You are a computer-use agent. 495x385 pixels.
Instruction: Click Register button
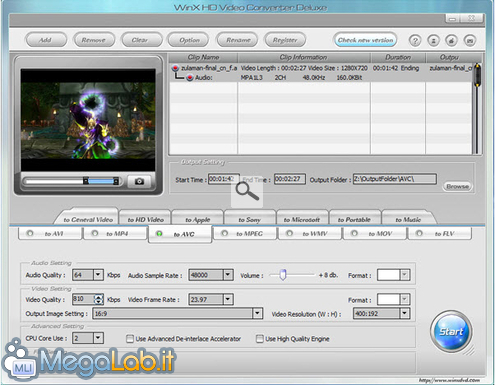pos(285,40)
